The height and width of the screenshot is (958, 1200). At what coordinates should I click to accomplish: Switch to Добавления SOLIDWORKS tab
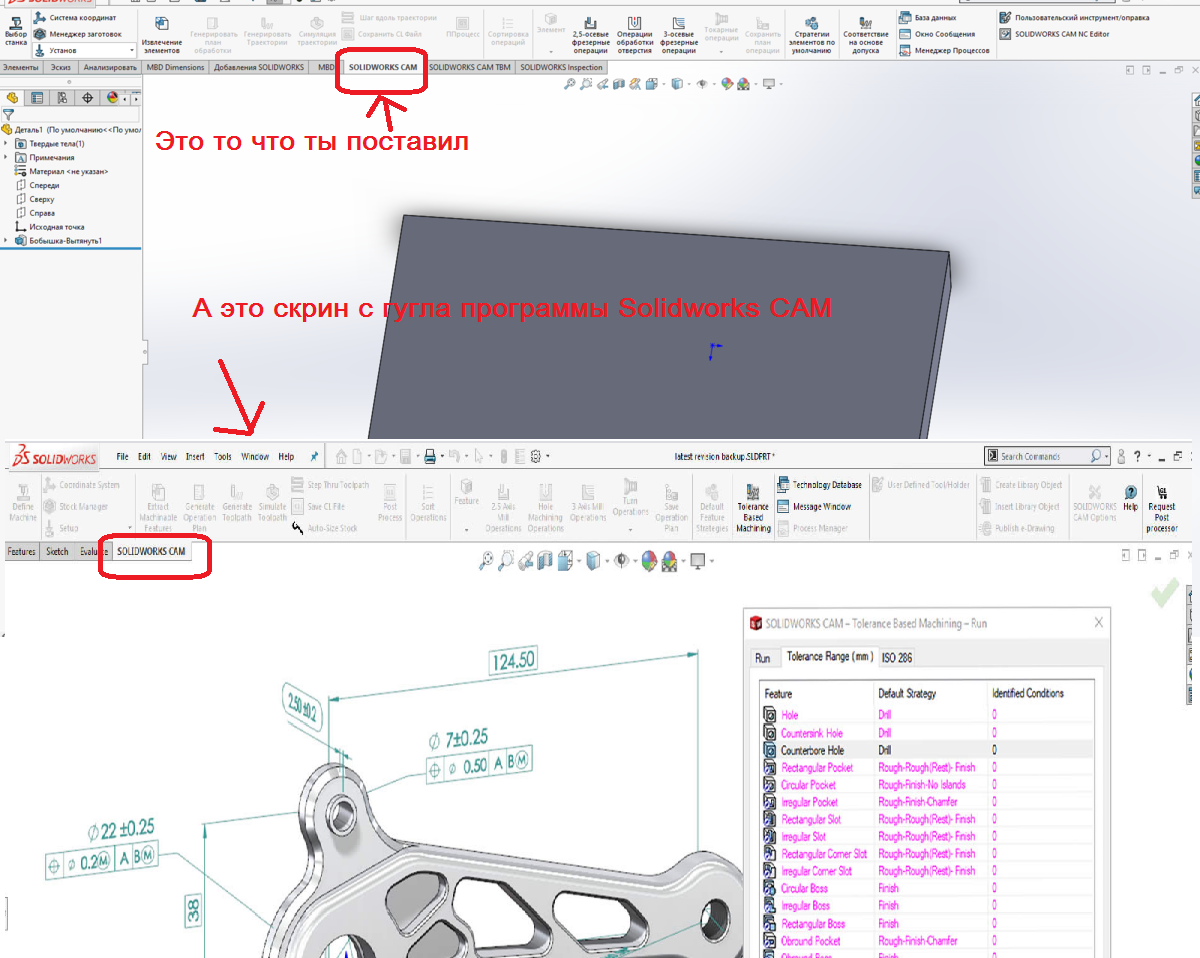259,68
